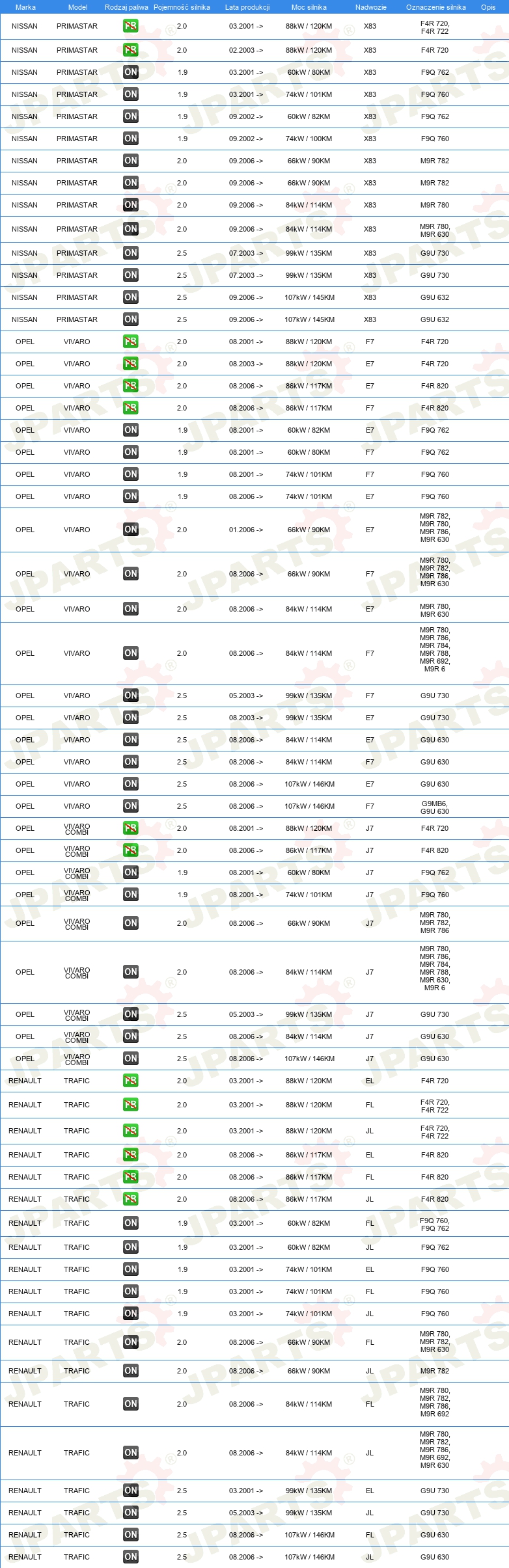Click the Opis column header
This screenshot has width=509, height=1568.
pyautogui.click(x=488, y=7)
